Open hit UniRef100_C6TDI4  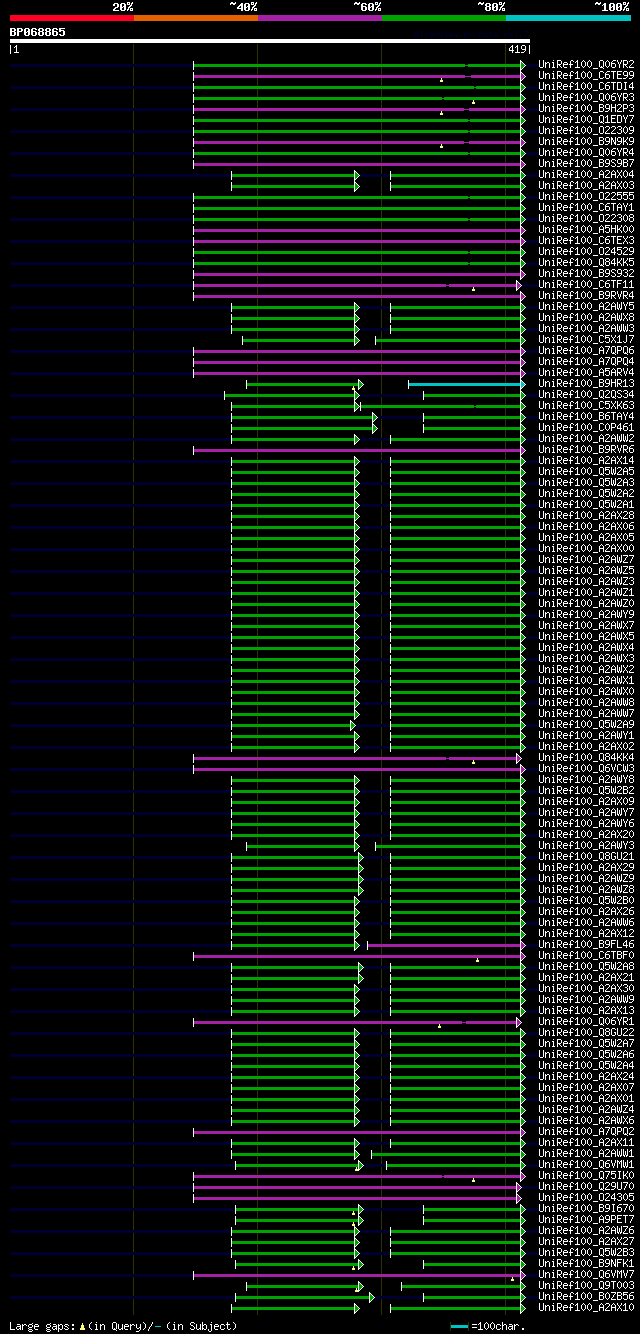pos(586,87)
